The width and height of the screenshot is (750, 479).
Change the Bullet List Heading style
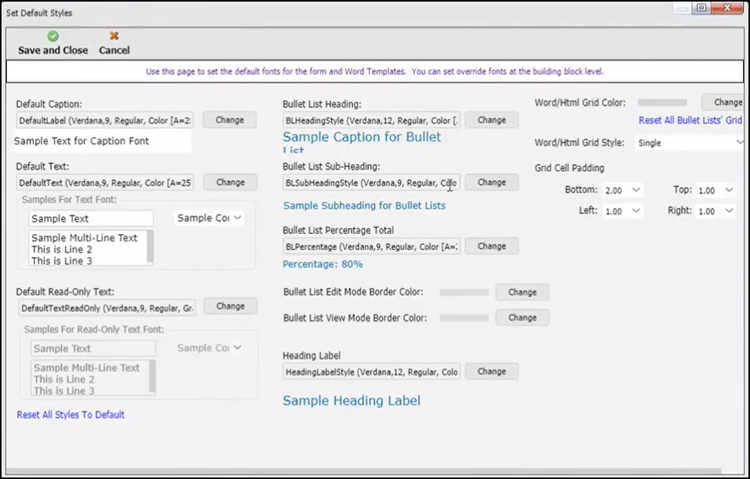pyautogui.click(x=491, y=120)
